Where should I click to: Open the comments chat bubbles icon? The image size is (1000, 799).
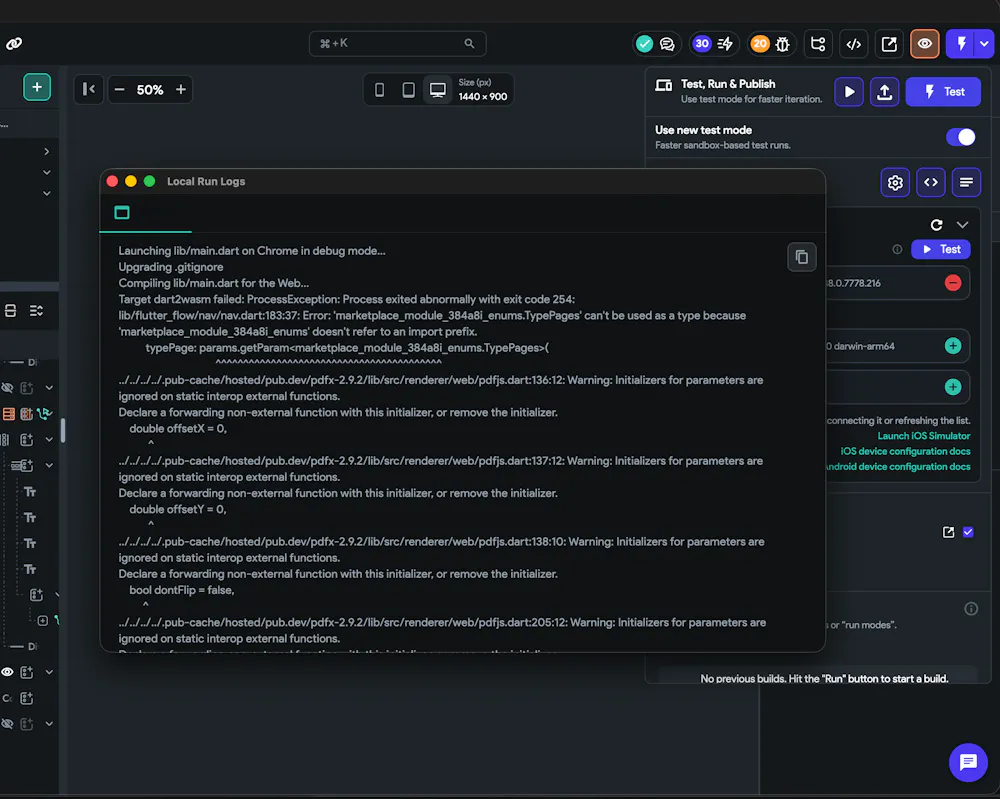(667, 44)
